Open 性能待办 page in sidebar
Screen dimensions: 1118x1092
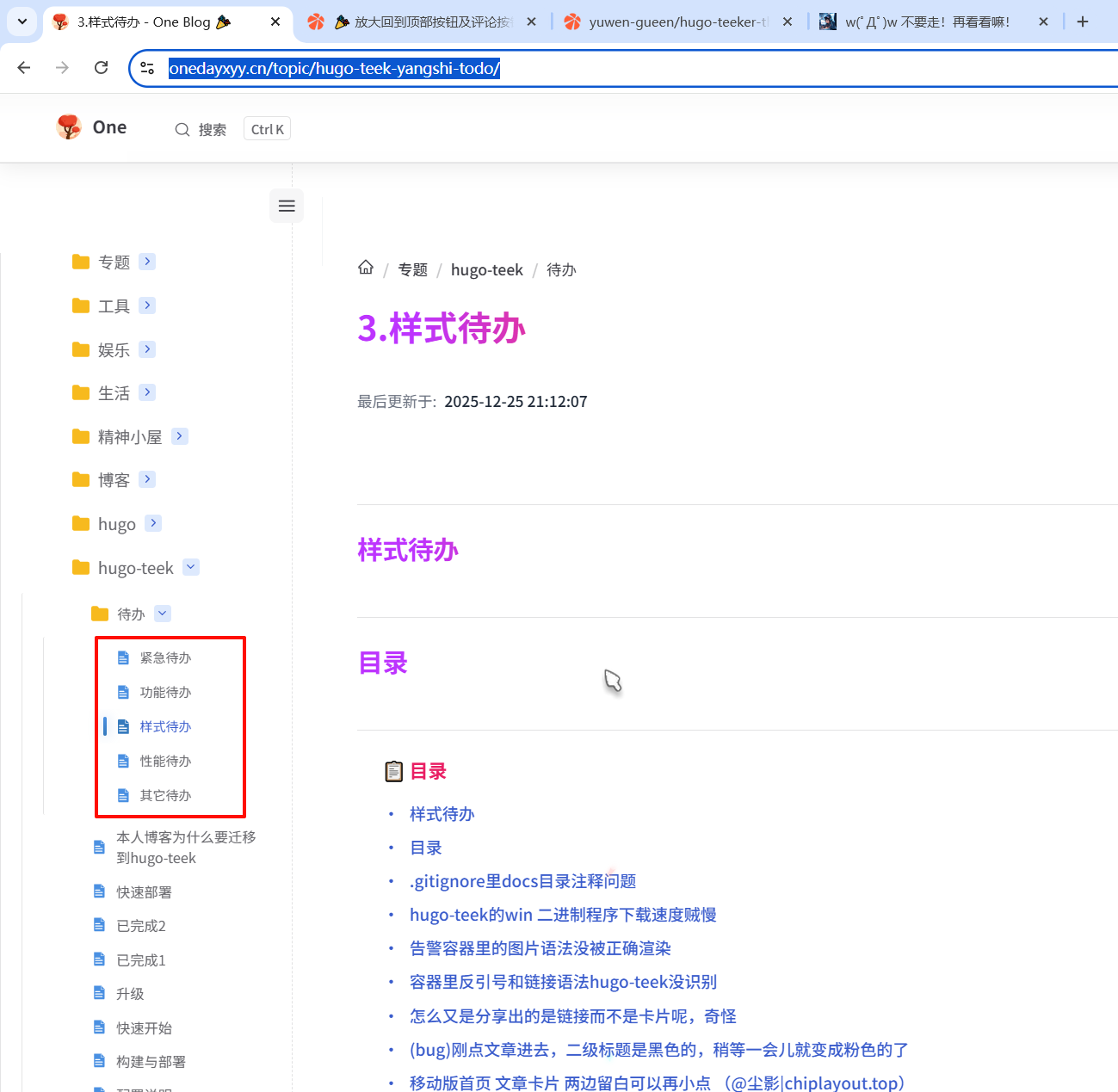(165, 762)
